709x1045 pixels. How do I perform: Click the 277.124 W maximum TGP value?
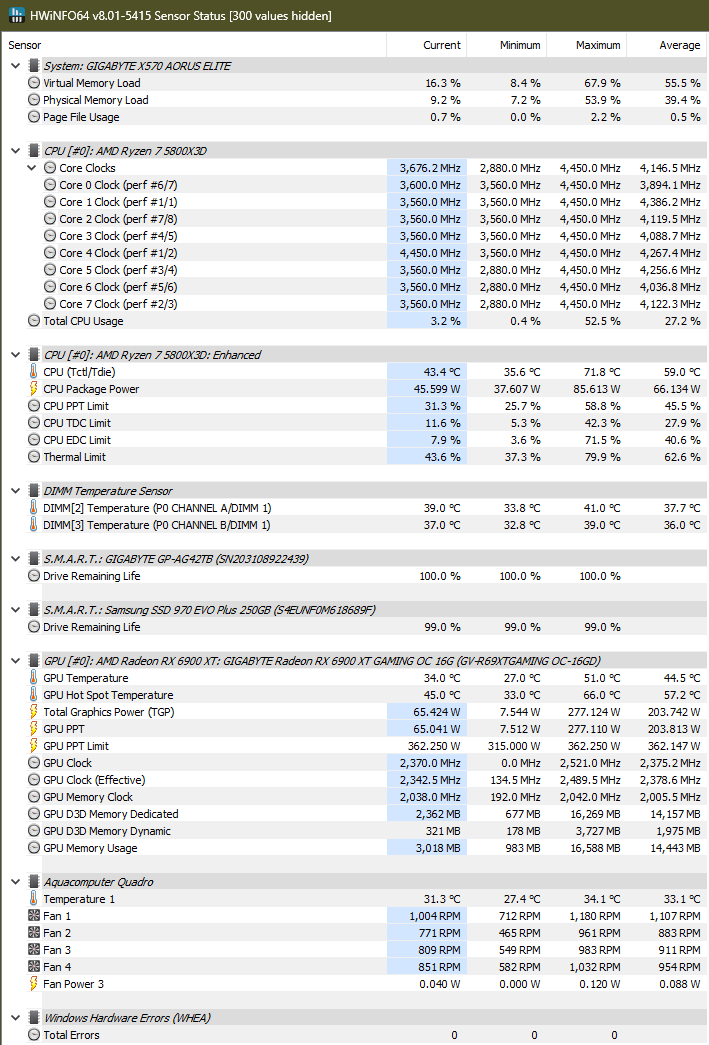[x=594, y=712]
